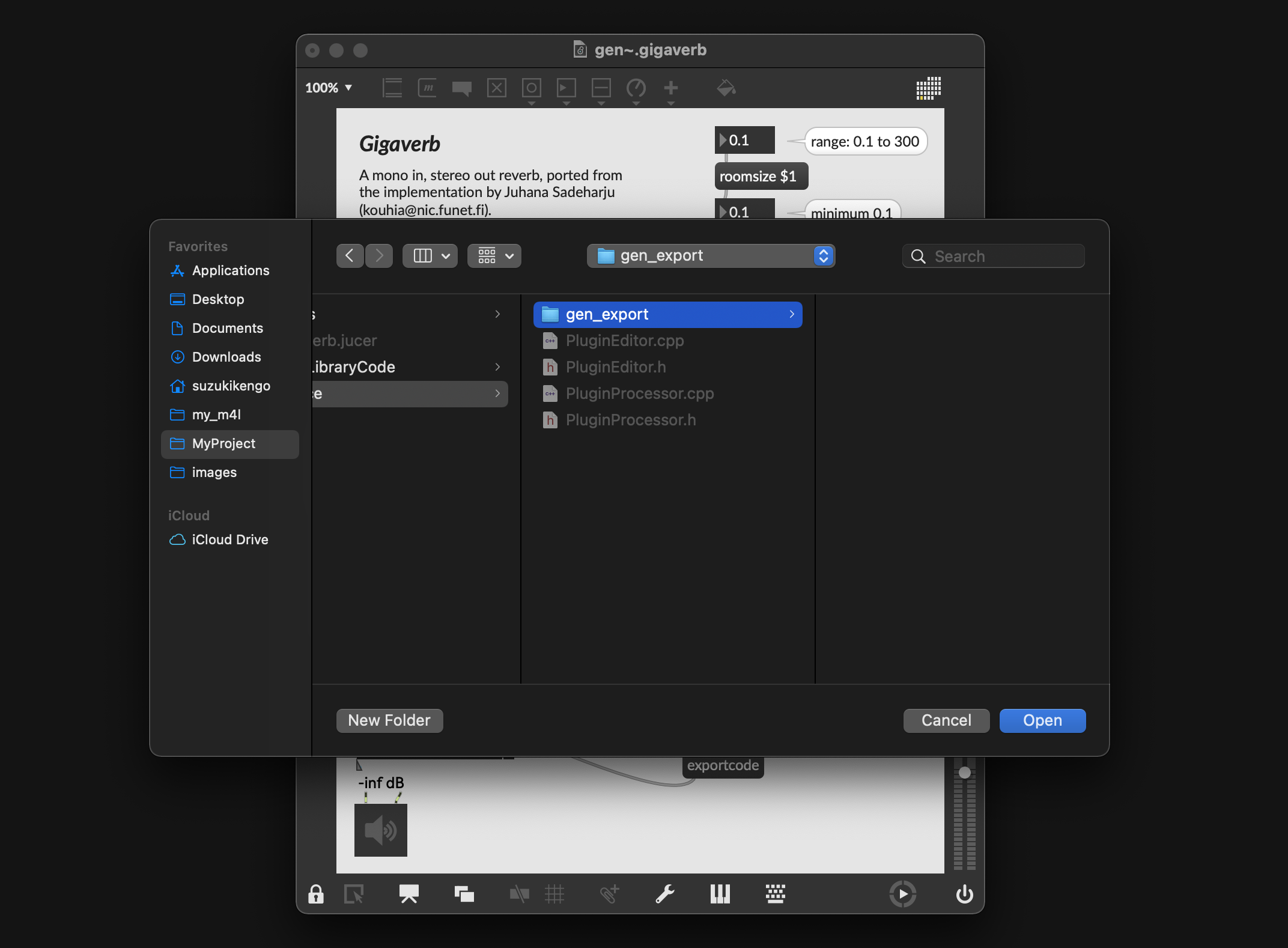Click the range: 0.1 to 300 comment
Image resolution: width=1288 pixels, height=948 pixels.
pos(865,141)
